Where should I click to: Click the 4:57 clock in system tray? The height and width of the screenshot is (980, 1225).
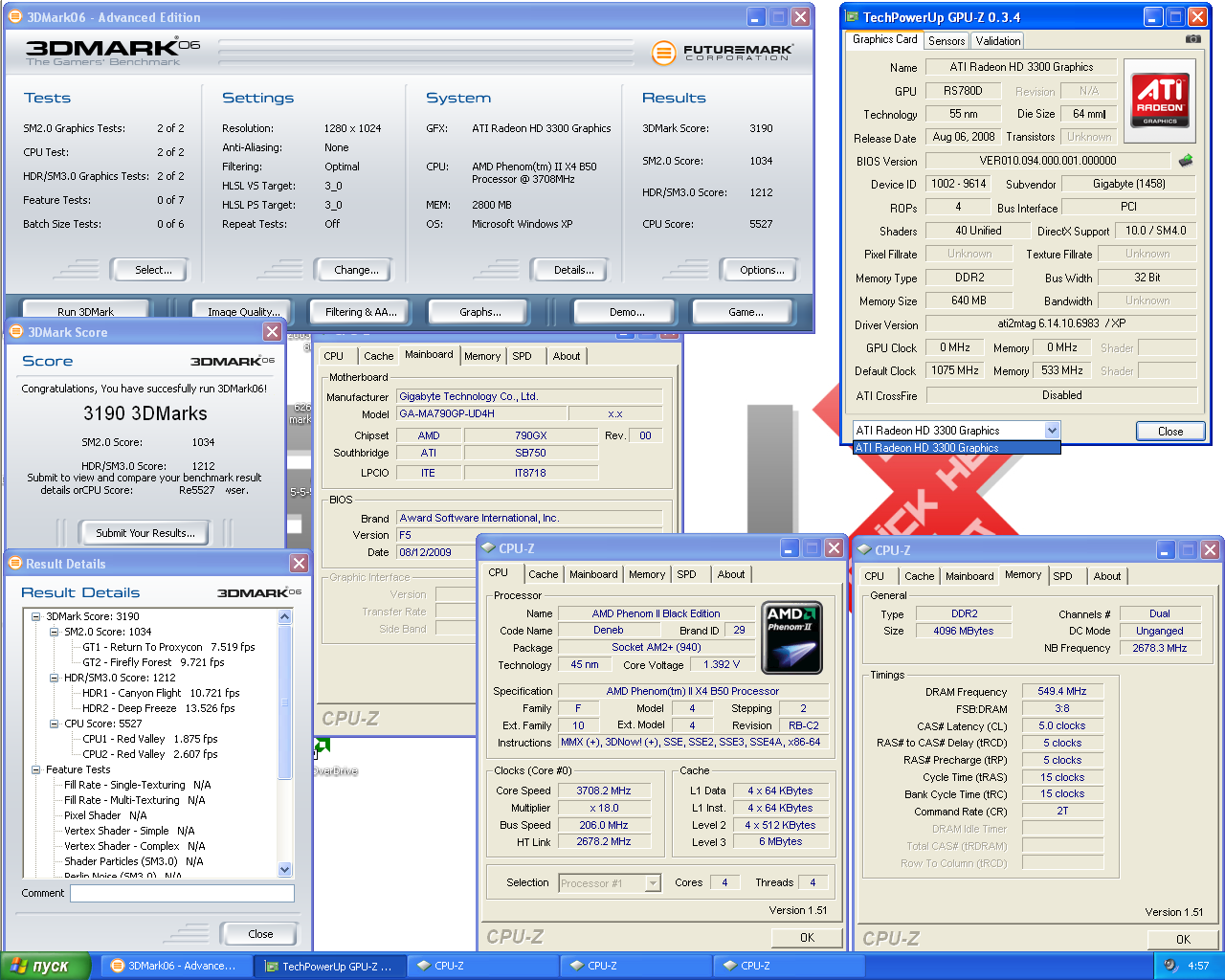click(x=1198, y=966)
